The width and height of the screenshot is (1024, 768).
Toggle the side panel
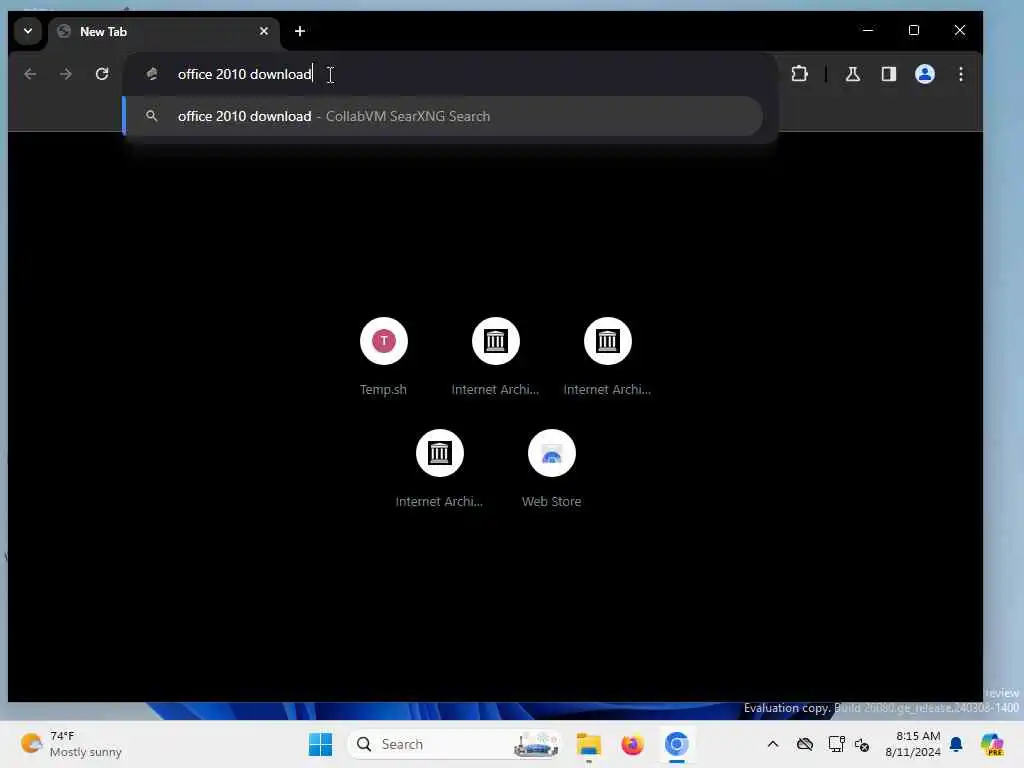[889, 74]
